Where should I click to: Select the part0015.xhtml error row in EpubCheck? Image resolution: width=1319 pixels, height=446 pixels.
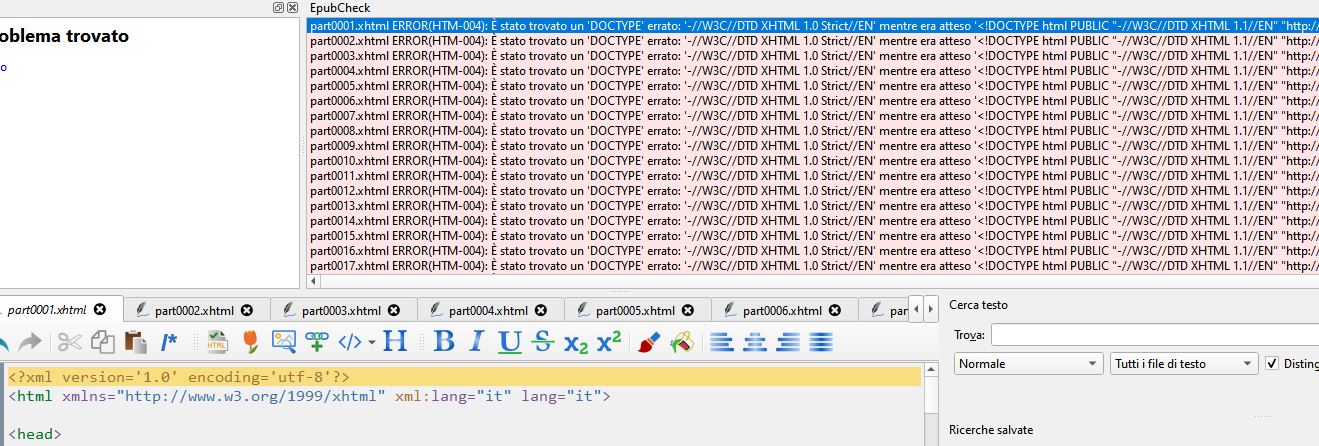(812, 236)
